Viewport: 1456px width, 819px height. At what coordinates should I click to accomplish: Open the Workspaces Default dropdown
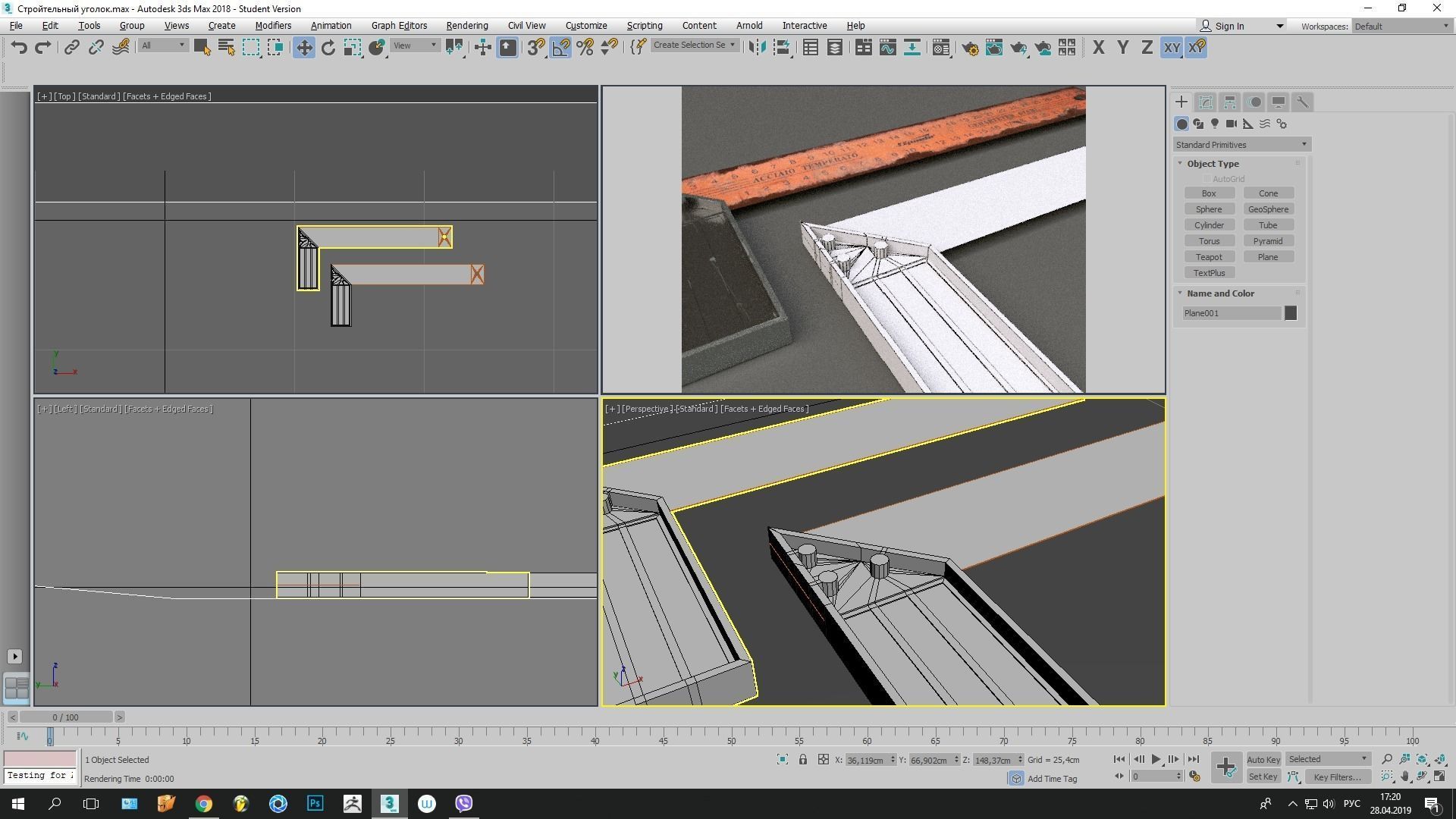click(1401, 26)
